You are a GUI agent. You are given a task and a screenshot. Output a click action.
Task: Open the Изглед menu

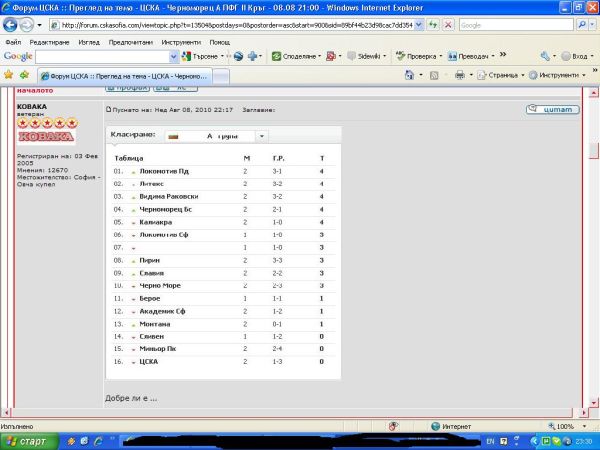tap(89, 42)
